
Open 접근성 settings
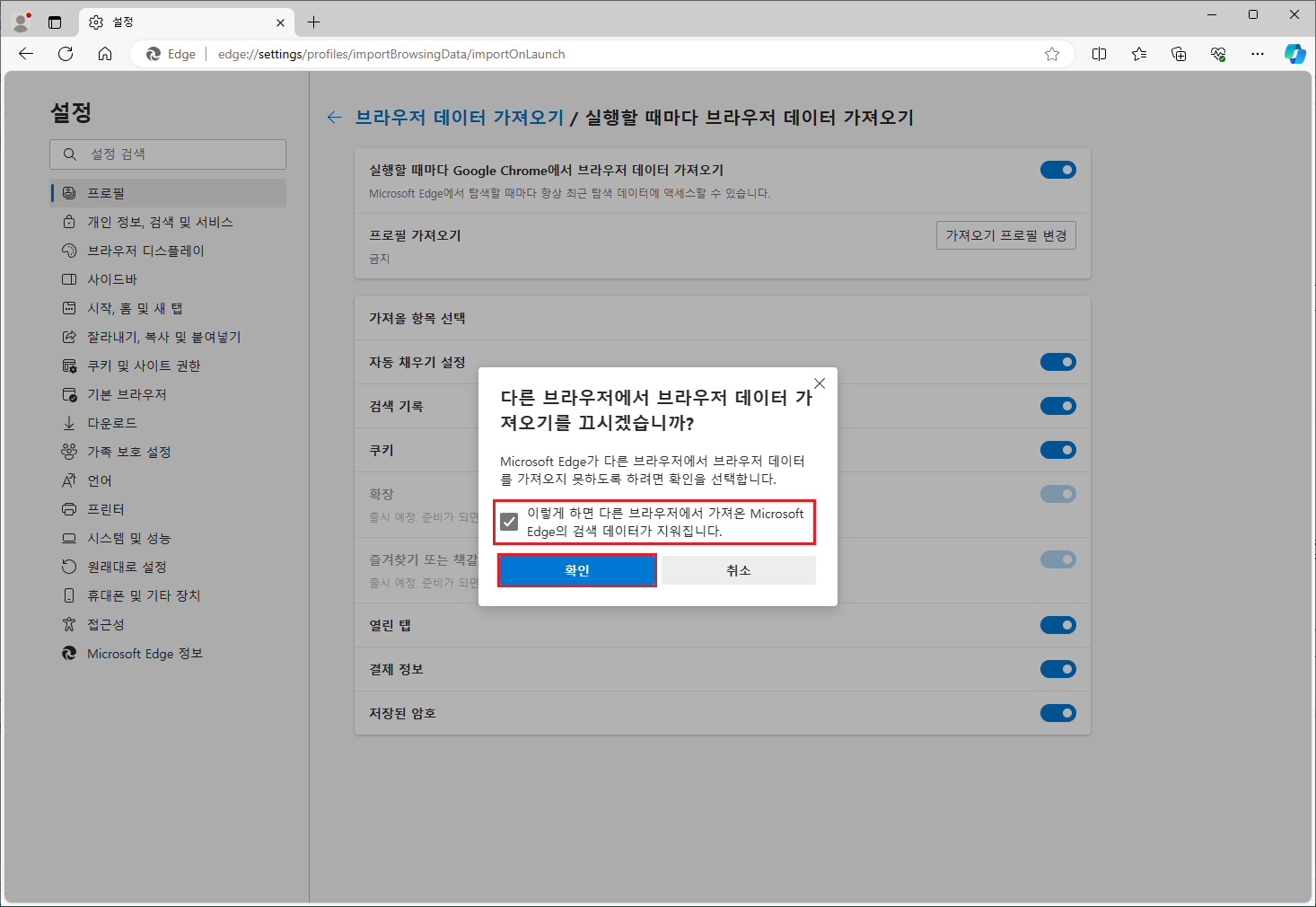pyautogui.click(x=169, y=624)
